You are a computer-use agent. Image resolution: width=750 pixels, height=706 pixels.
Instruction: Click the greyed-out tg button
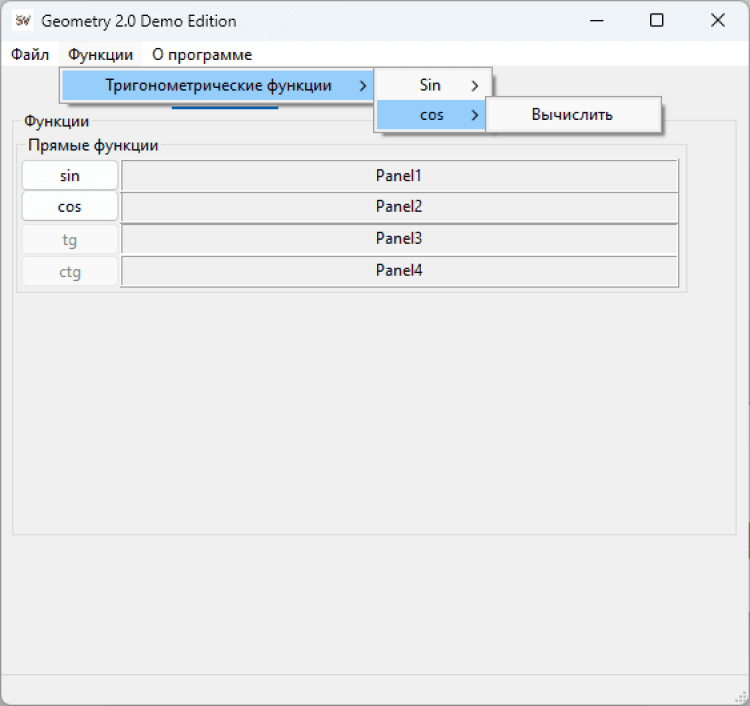[x=70, y=240]
